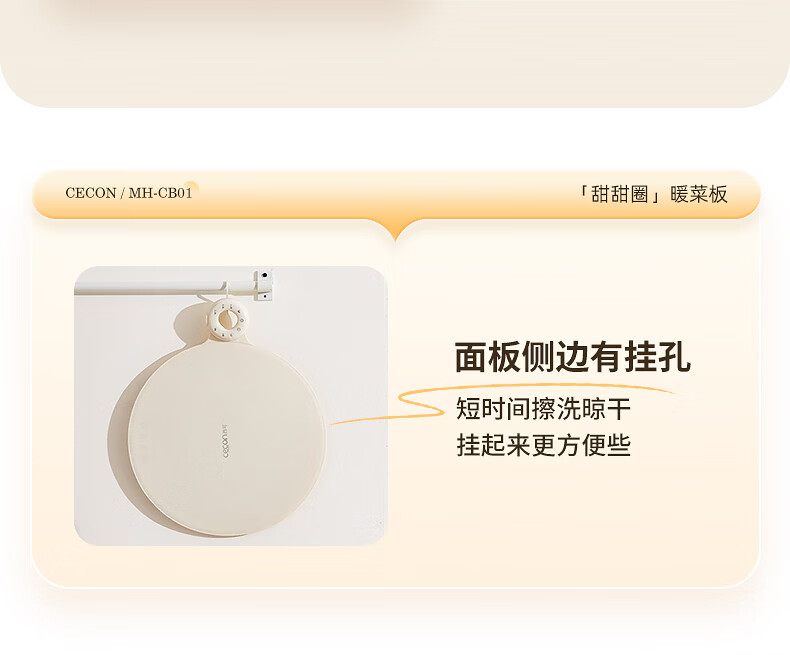The image size is (790, 655).
Task: Click the line 短时间擦洗晾干
Action: (x=543, y=409)
